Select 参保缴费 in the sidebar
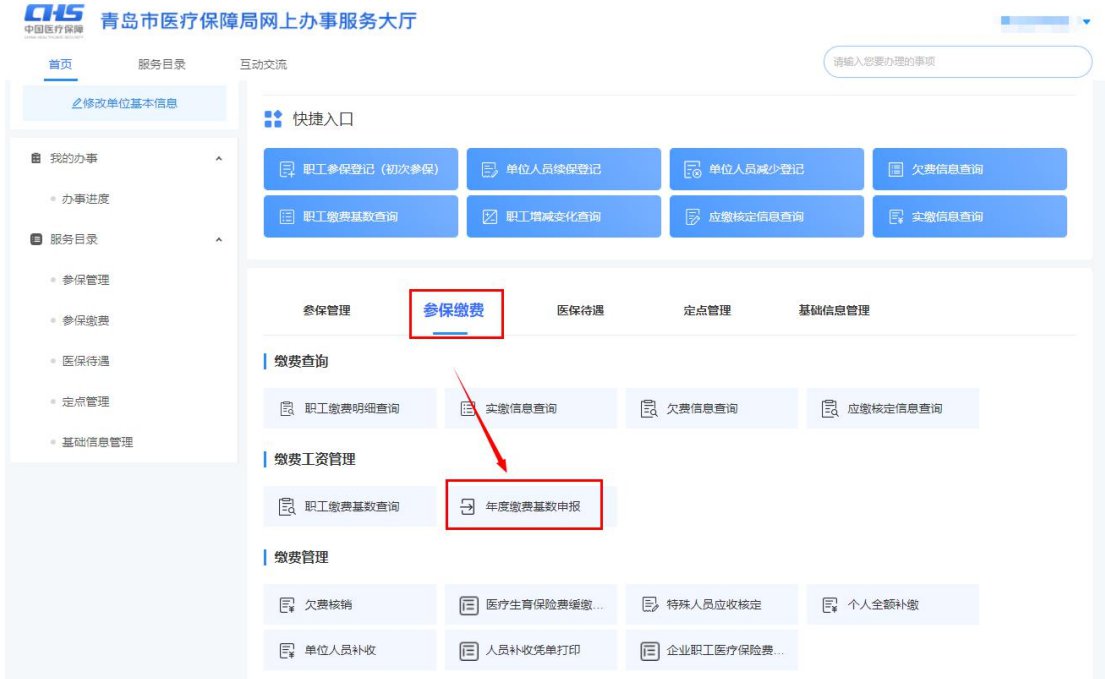This screenshot has width=1105, height=679. click(85, 320)
